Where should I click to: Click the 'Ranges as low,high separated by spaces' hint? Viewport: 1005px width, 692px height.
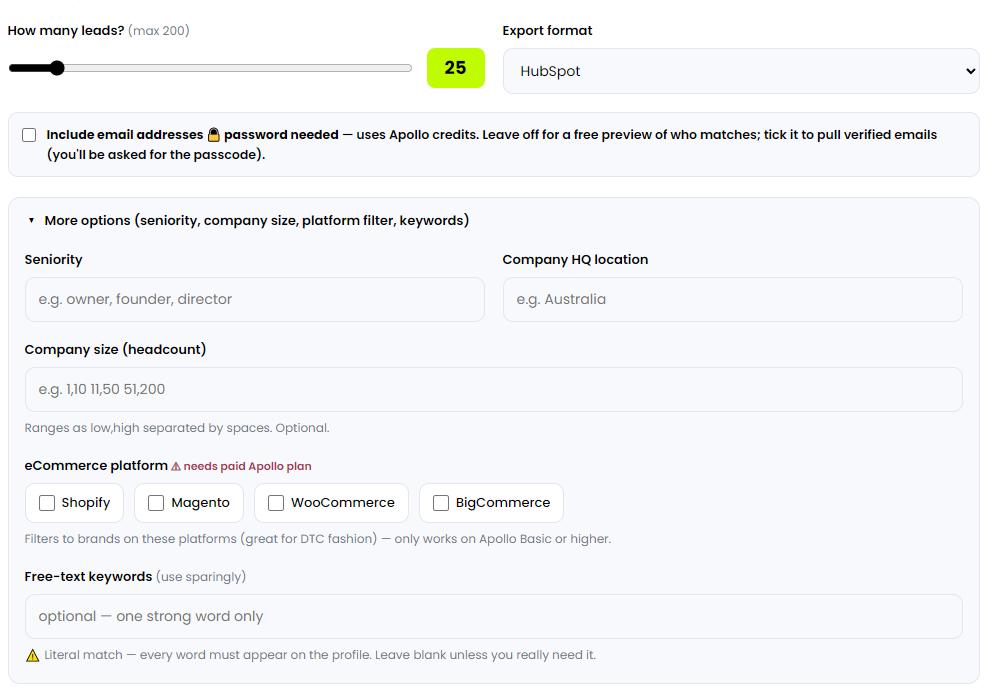point(177,428)
